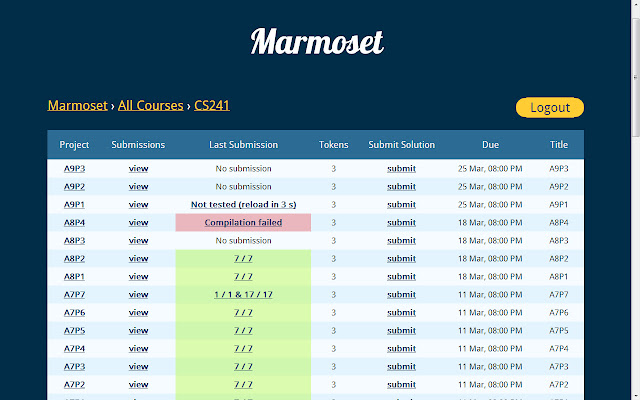Screen dimensions: 640x400
Task: Submit a solution for A7P5
Action: [402, 330]
